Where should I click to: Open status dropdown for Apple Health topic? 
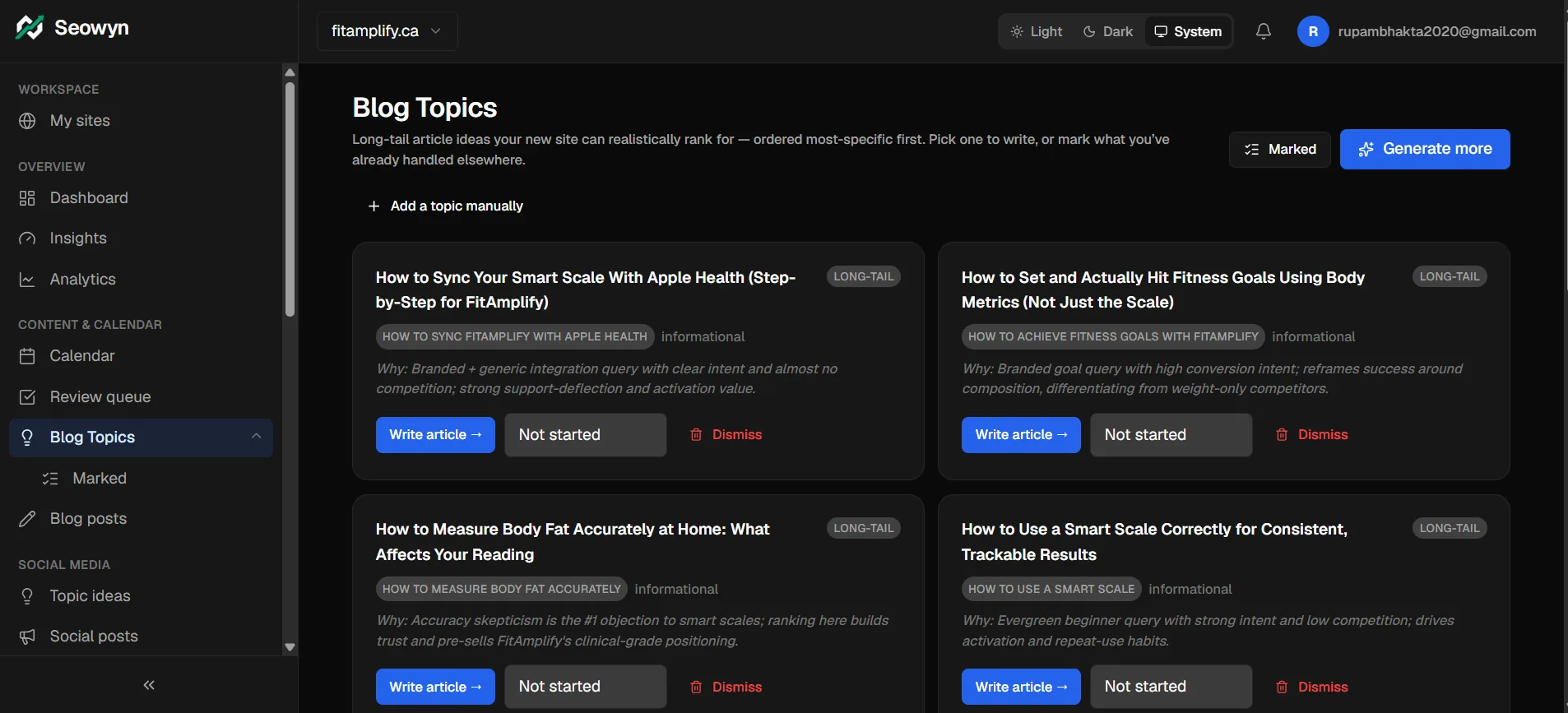pyautogui.click(x=585, y=435)
